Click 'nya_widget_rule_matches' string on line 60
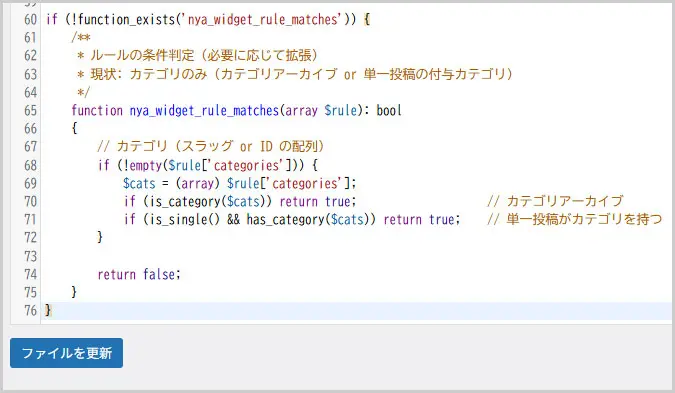The height and width of the screenshot is (393, 675). [263, 19]
